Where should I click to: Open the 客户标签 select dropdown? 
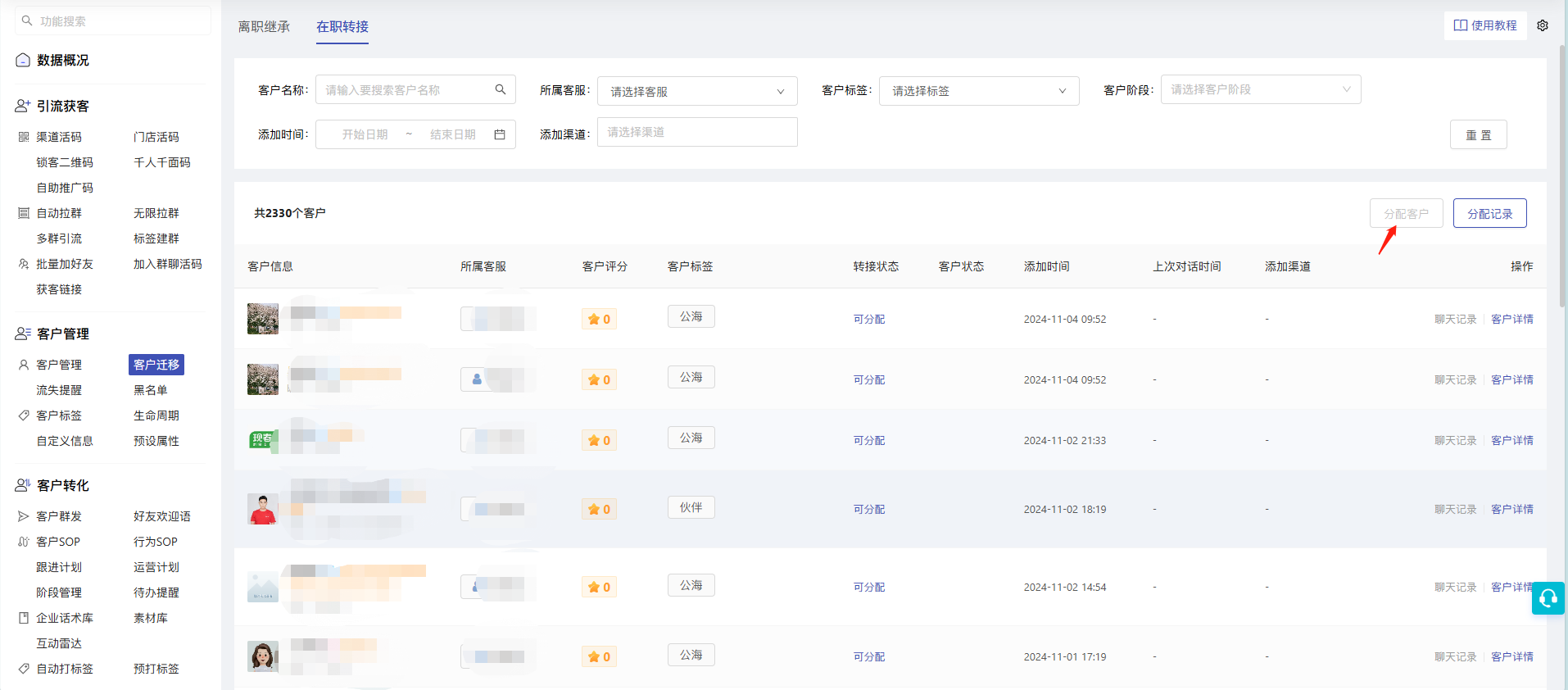click(x=979, y=91)
